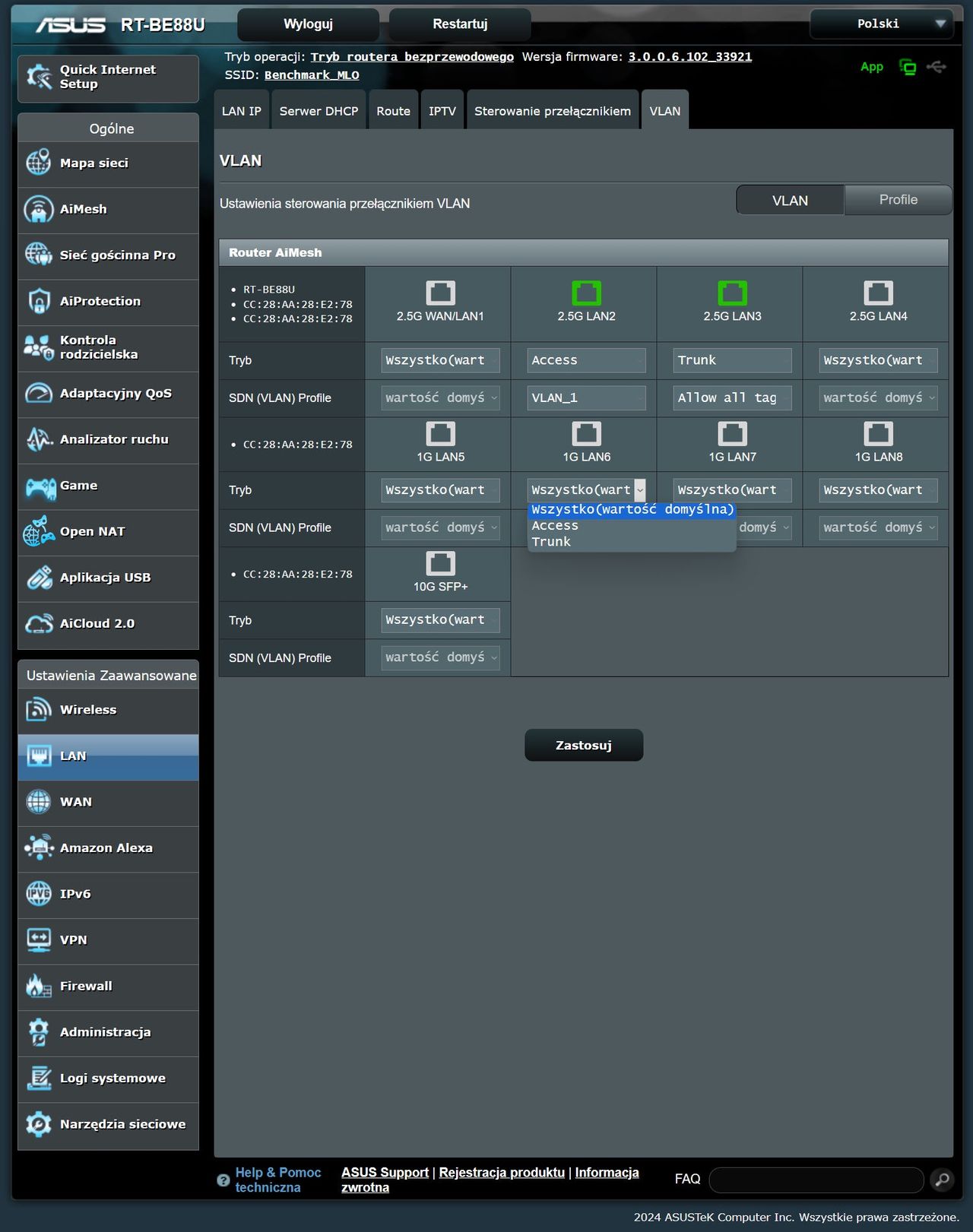This screenshot has width=973, height=1232.
Task: Open Narzędzia sieciowe icon
Action: coord(39,1124)
